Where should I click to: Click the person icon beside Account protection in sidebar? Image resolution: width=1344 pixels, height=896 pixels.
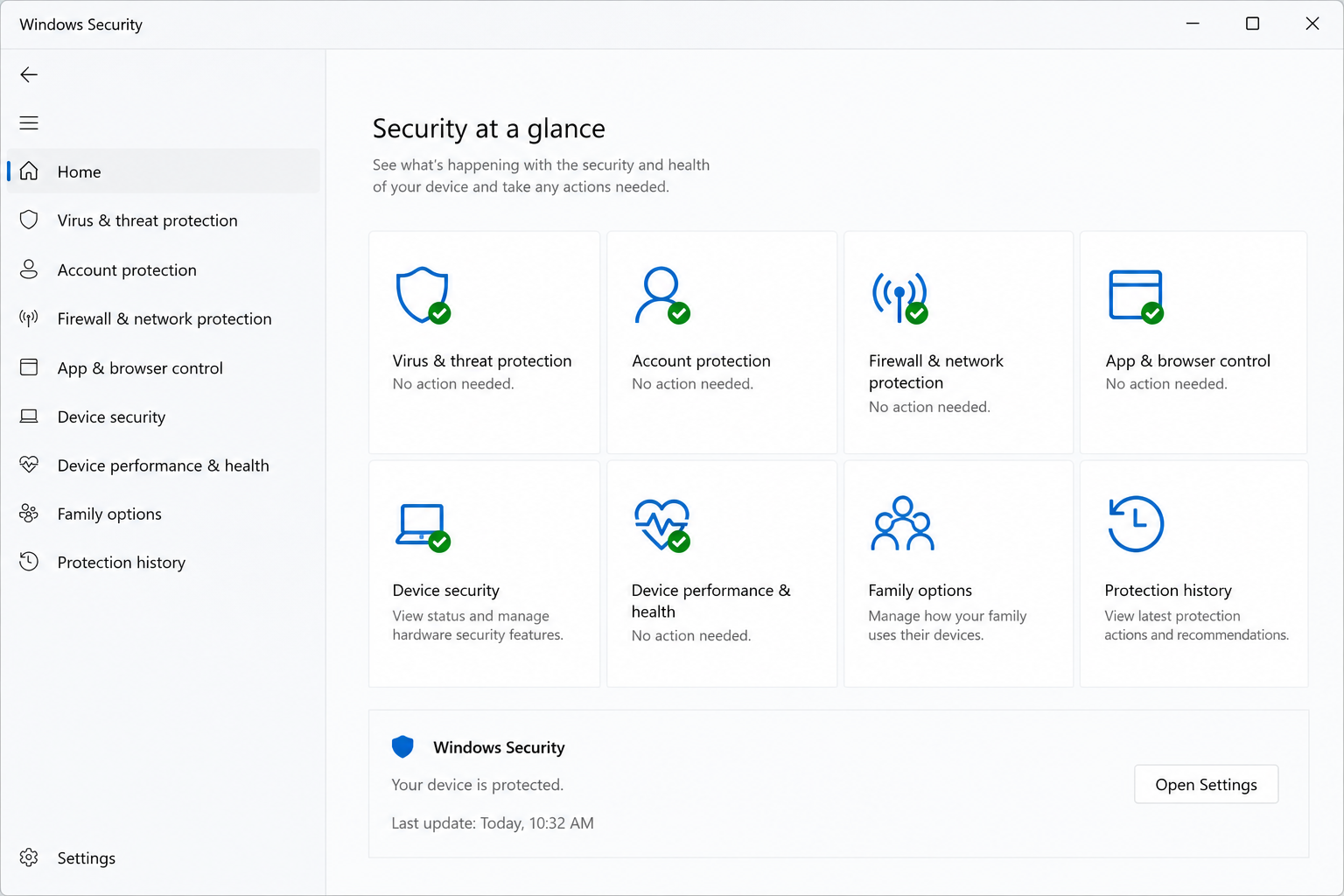click(29, 269)
